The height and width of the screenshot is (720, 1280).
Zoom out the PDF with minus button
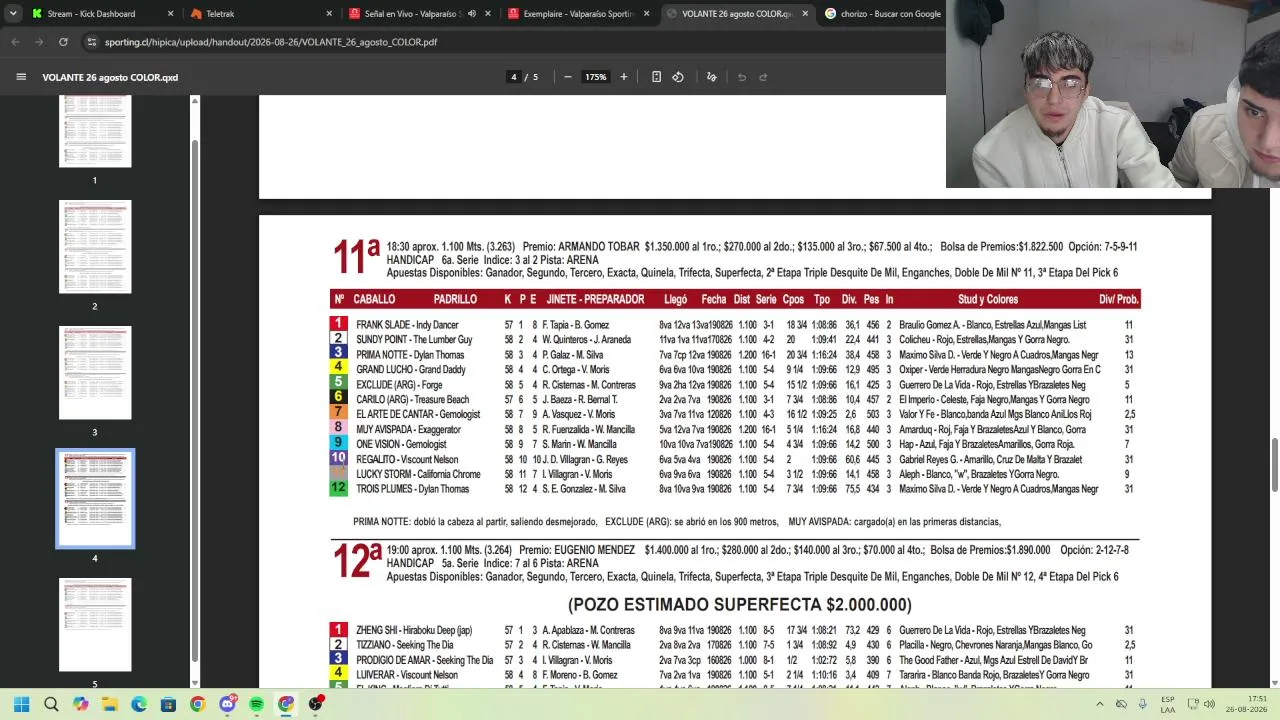click(x=568, y=77)
